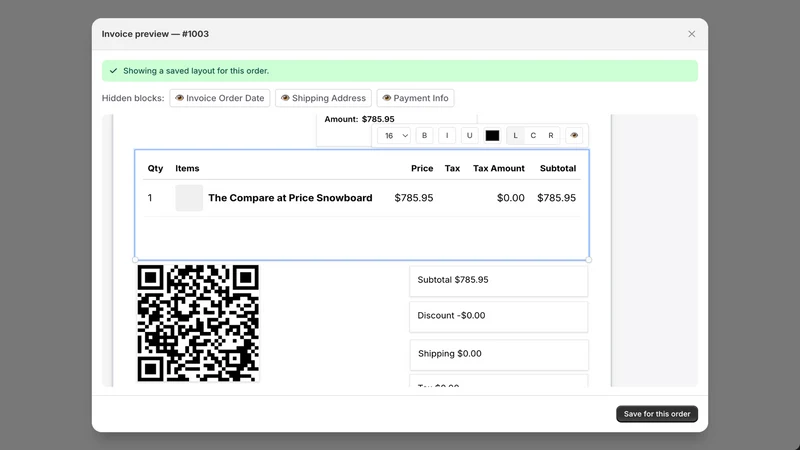Click the bottom-right resize handle of table block
The image size is (800, 450).
coord(589,260)
